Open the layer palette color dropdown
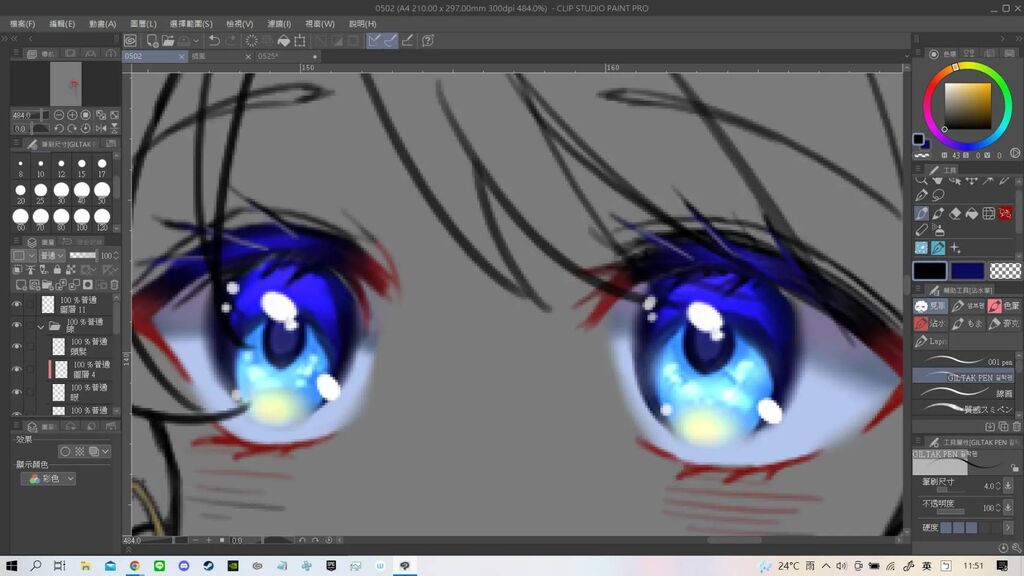 24,255
